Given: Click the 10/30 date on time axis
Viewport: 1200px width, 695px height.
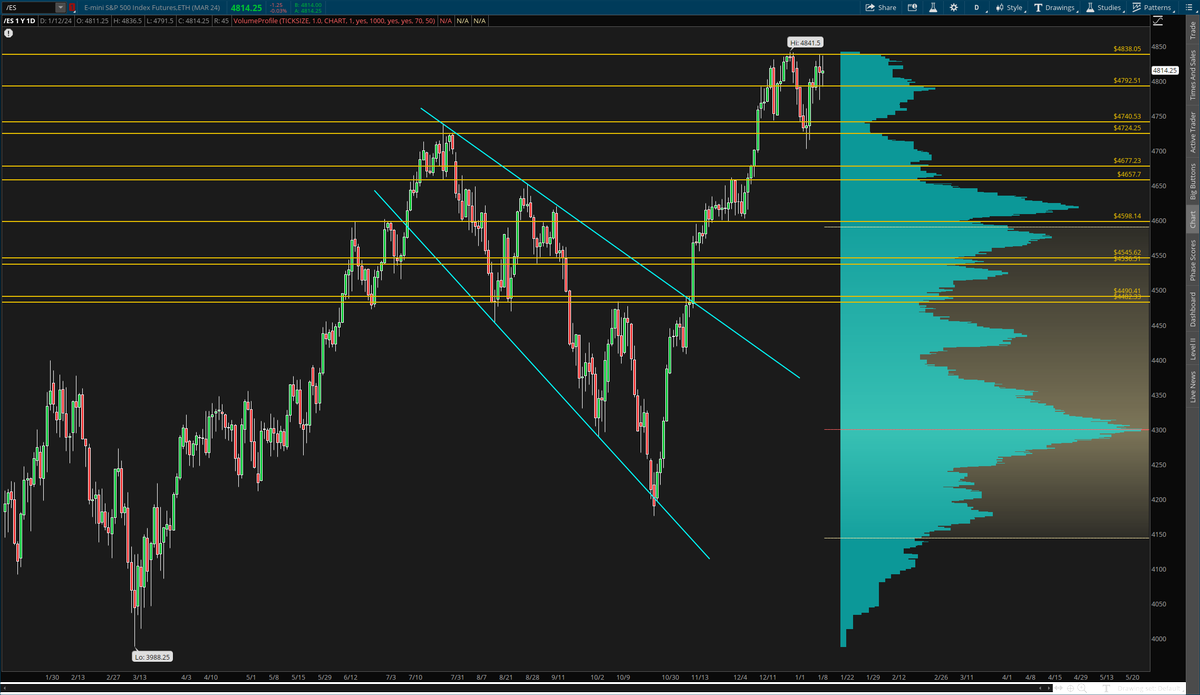Looking at the screenshot, I should pyautogui.click(x=671, y=677).
